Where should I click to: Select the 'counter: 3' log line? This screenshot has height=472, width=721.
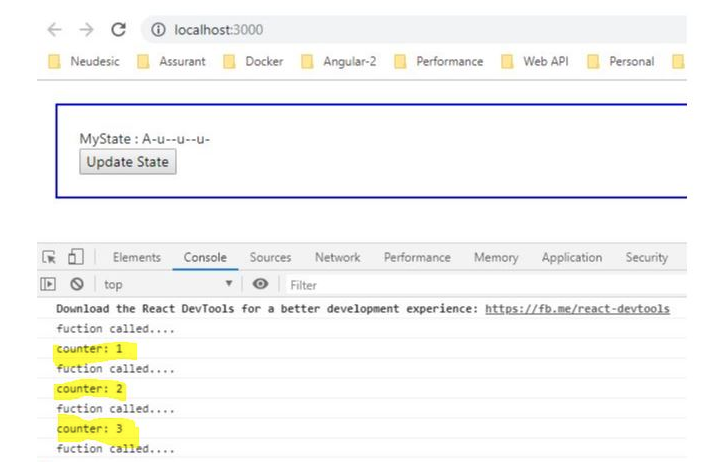click(x=90, y=429)
